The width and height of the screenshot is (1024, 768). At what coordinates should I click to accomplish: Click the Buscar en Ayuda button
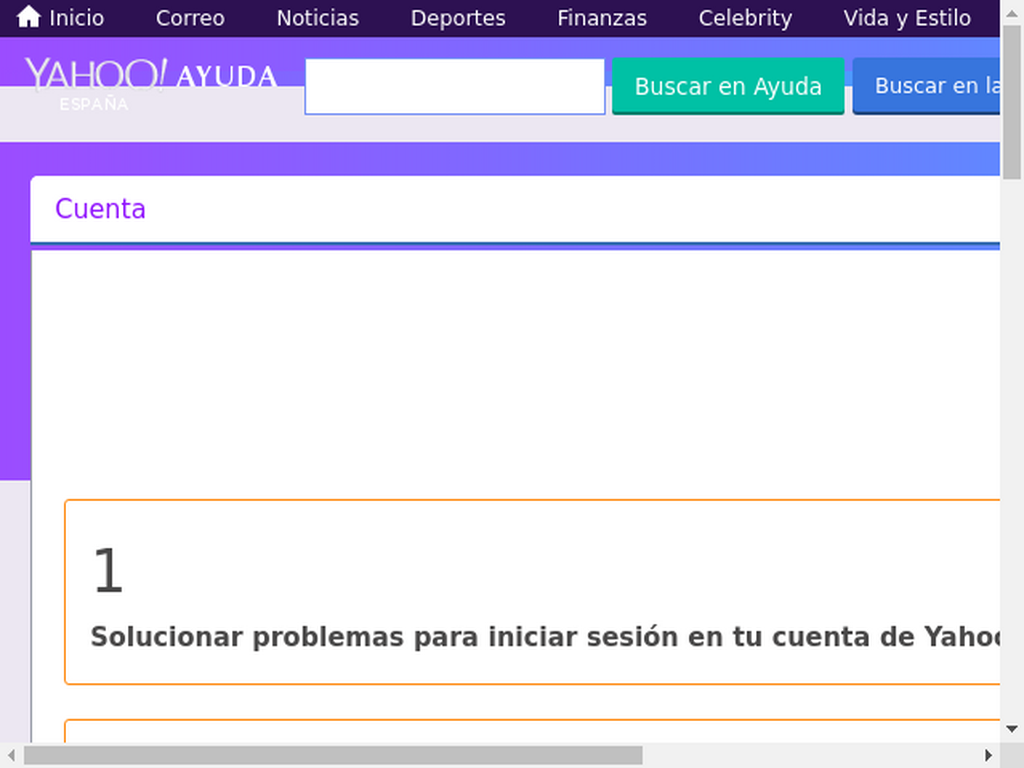coord(728,86)
